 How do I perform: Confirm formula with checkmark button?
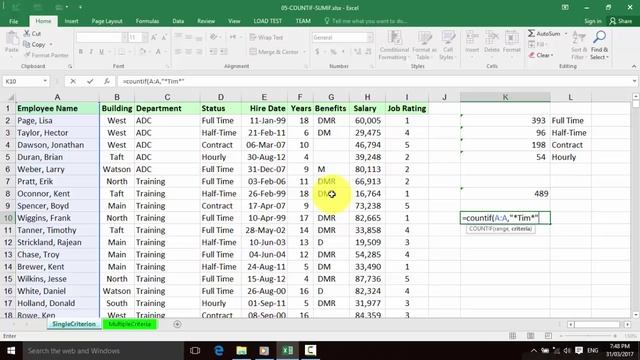pyautogui.click(x=90, y=81)
